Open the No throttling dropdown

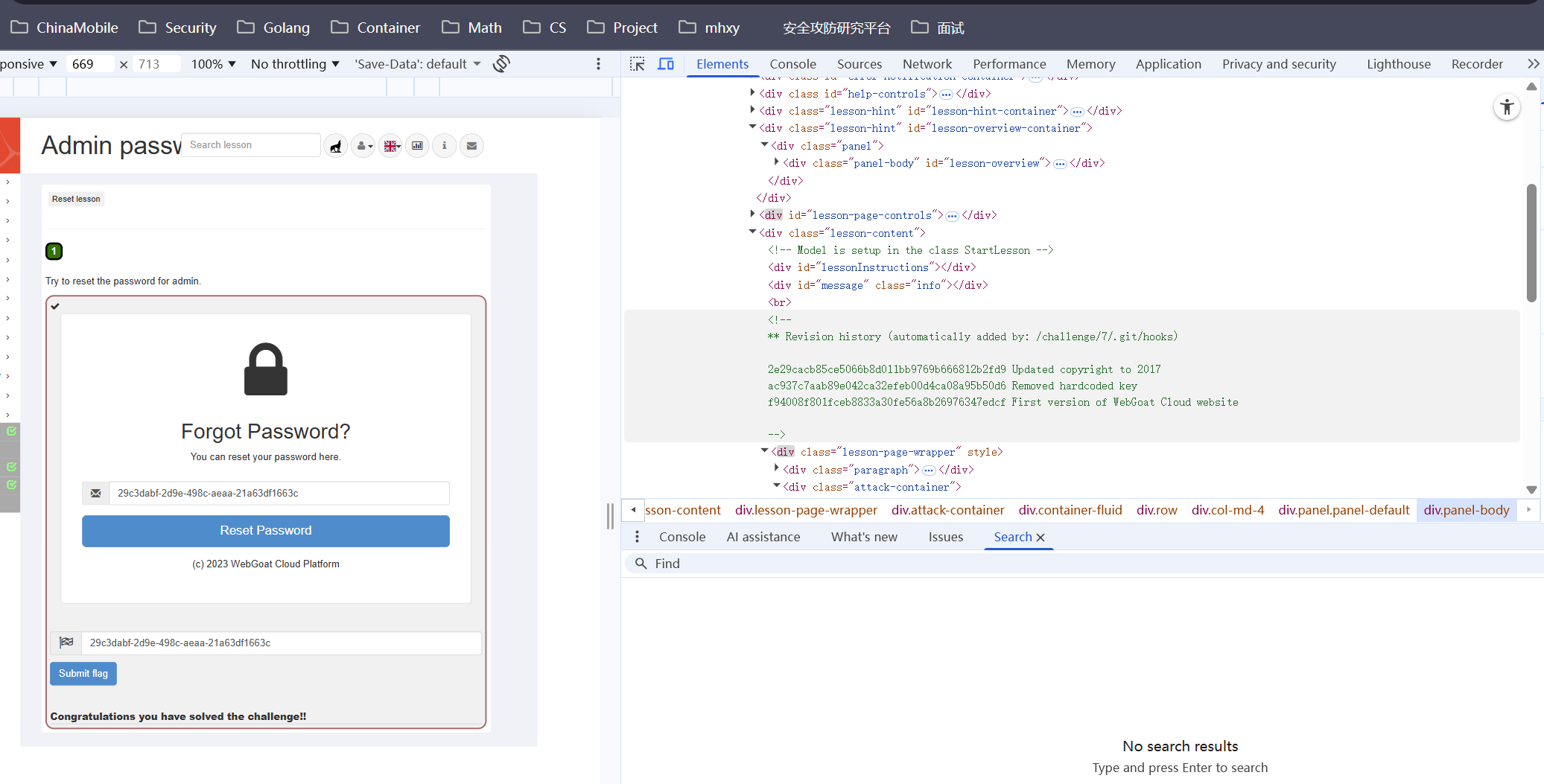click(x=295, y=64)
